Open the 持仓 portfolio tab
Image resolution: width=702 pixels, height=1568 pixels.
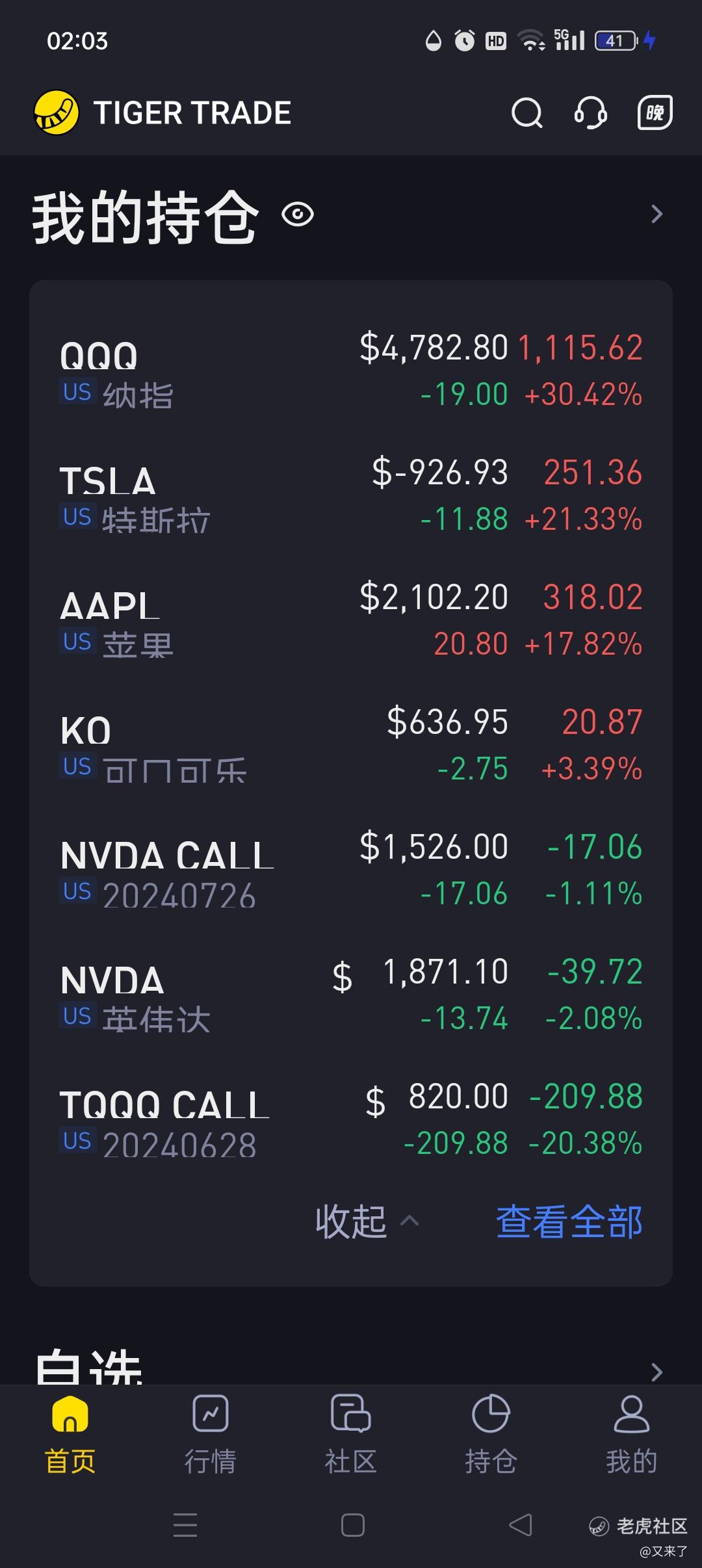coord(491,1435)
